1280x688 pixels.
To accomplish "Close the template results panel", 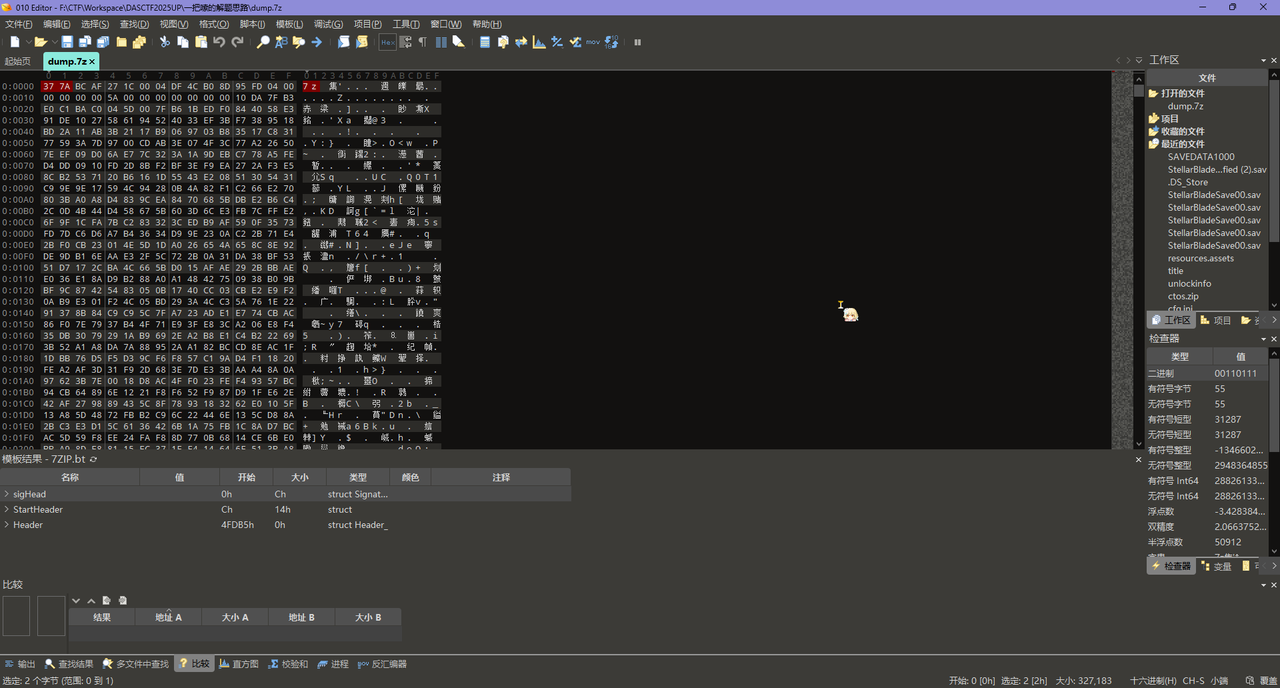I will pyautogui.click(x=1138, y=459).
